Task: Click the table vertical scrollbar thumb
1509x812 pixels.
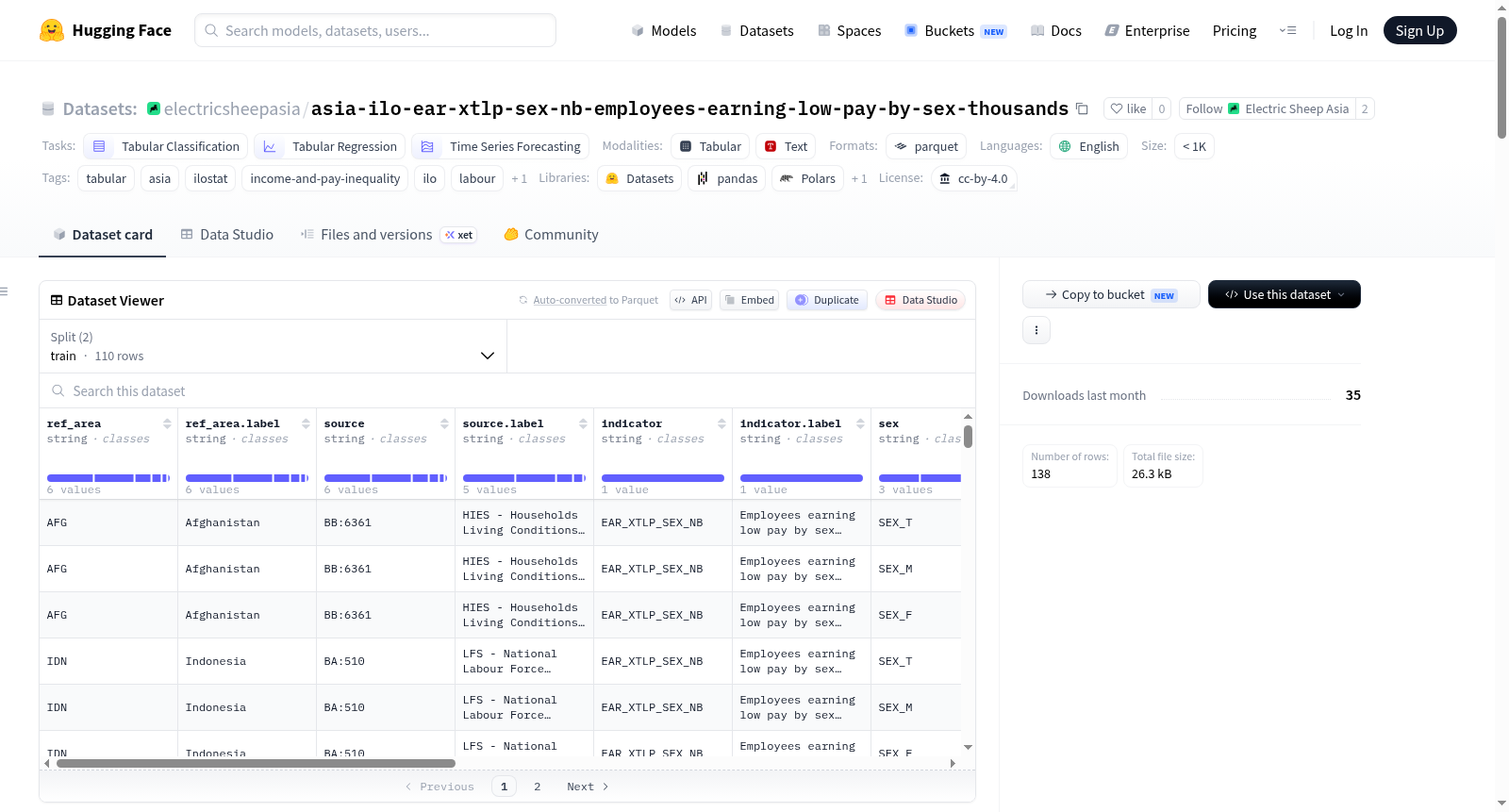Action: click(968, 437)
